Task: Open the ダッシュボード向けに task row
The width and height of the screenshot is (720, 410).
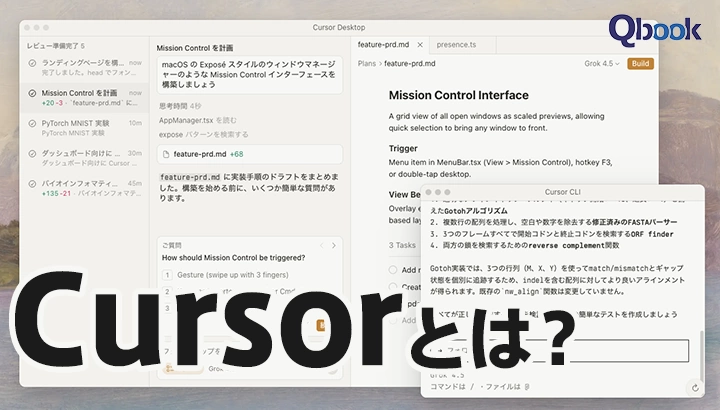Action: point(85,158)
